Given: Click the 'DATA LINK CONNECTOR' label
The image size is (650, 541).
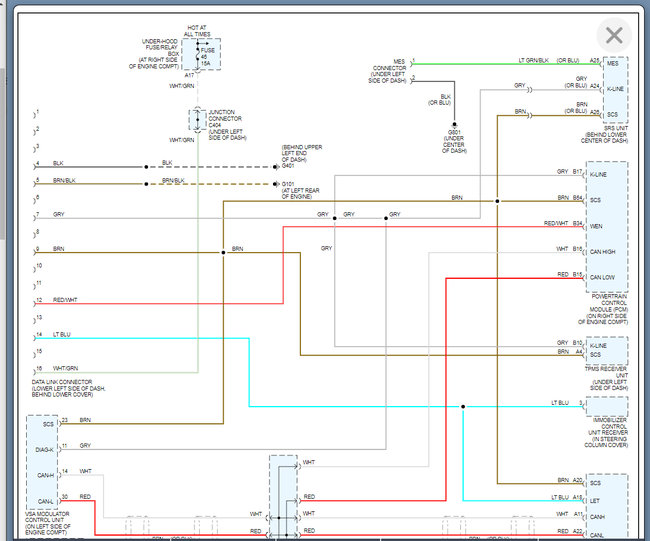Looking at the screenshot, I should coord(62,382).
